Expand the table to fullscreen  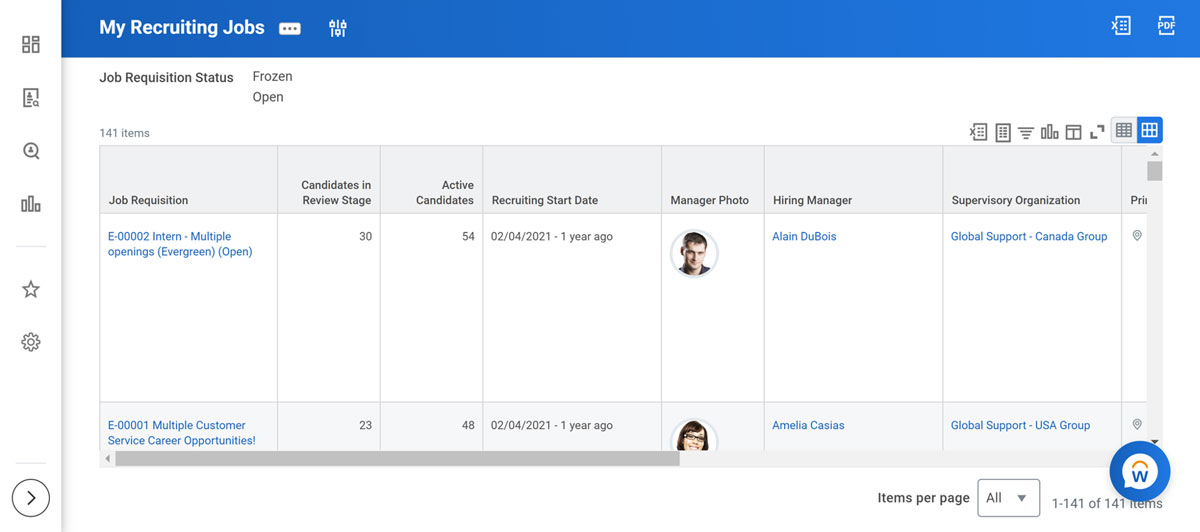coord(1097,132)
